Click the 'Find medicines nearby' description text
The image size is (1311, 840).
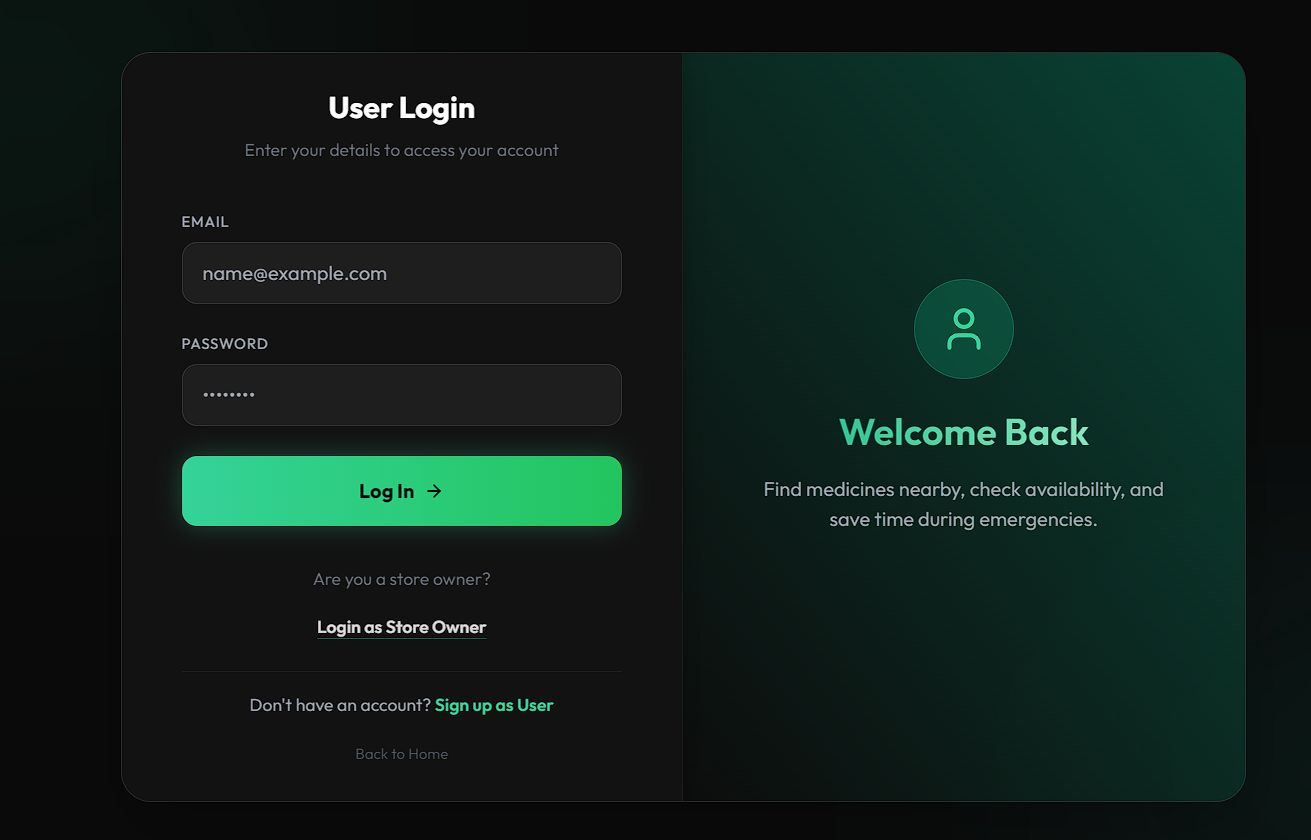tap(964, 505)
